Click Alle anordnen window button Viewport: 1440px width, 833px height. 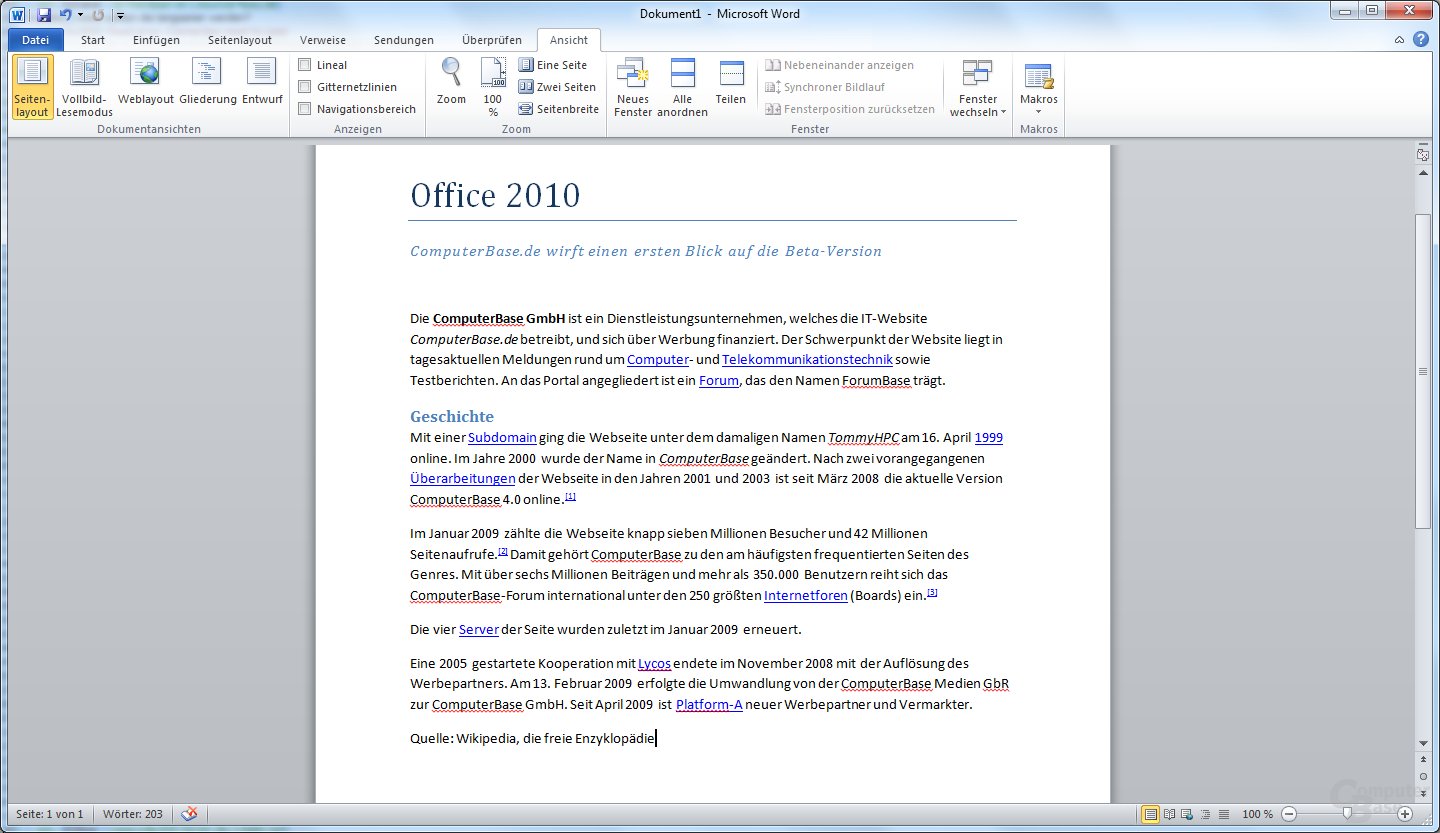click(x=683, y=87)
